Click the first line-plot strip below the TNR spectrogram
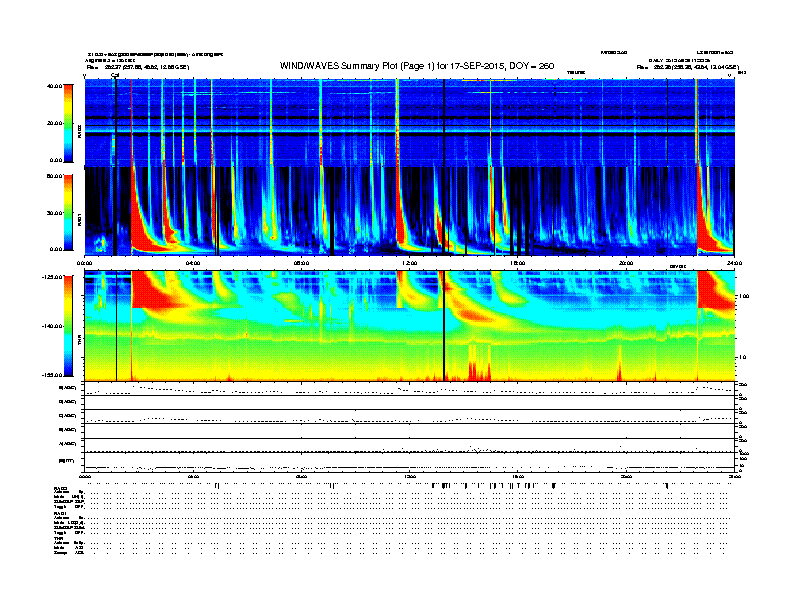Viewport: 792px width, 612px height. (x=409, y=389)
